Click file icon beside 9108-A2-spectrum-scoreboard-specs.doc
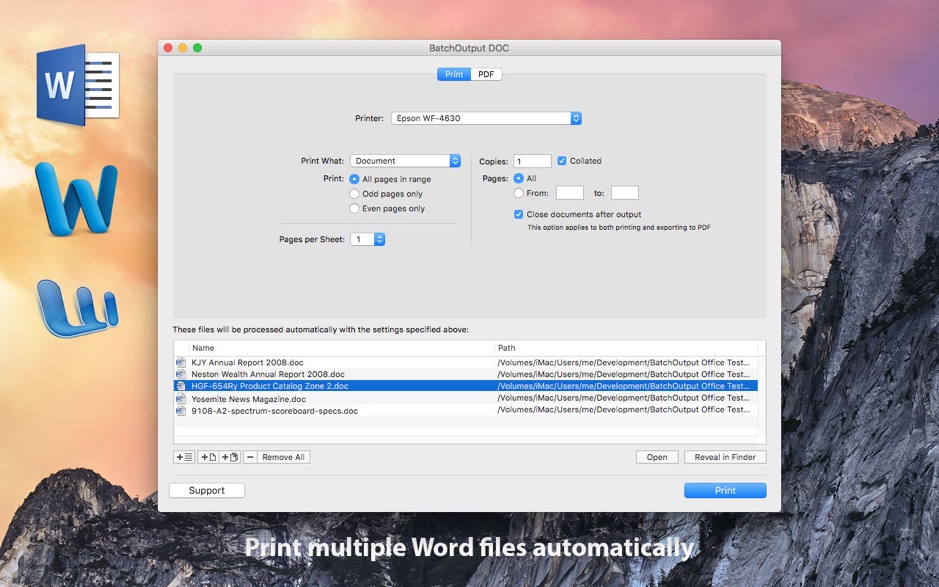The height and width of the screenshot is (587, 939). coord(180,411)
